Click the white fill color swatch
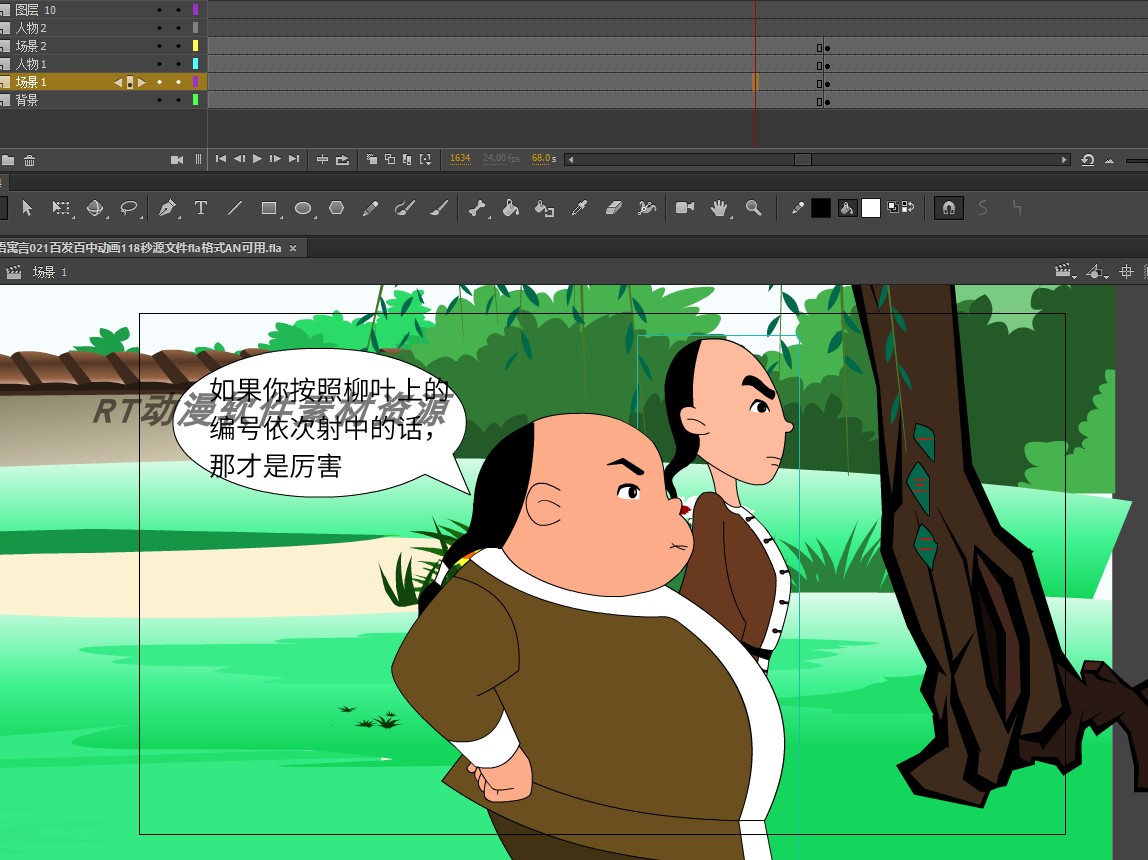 point(871,209)
